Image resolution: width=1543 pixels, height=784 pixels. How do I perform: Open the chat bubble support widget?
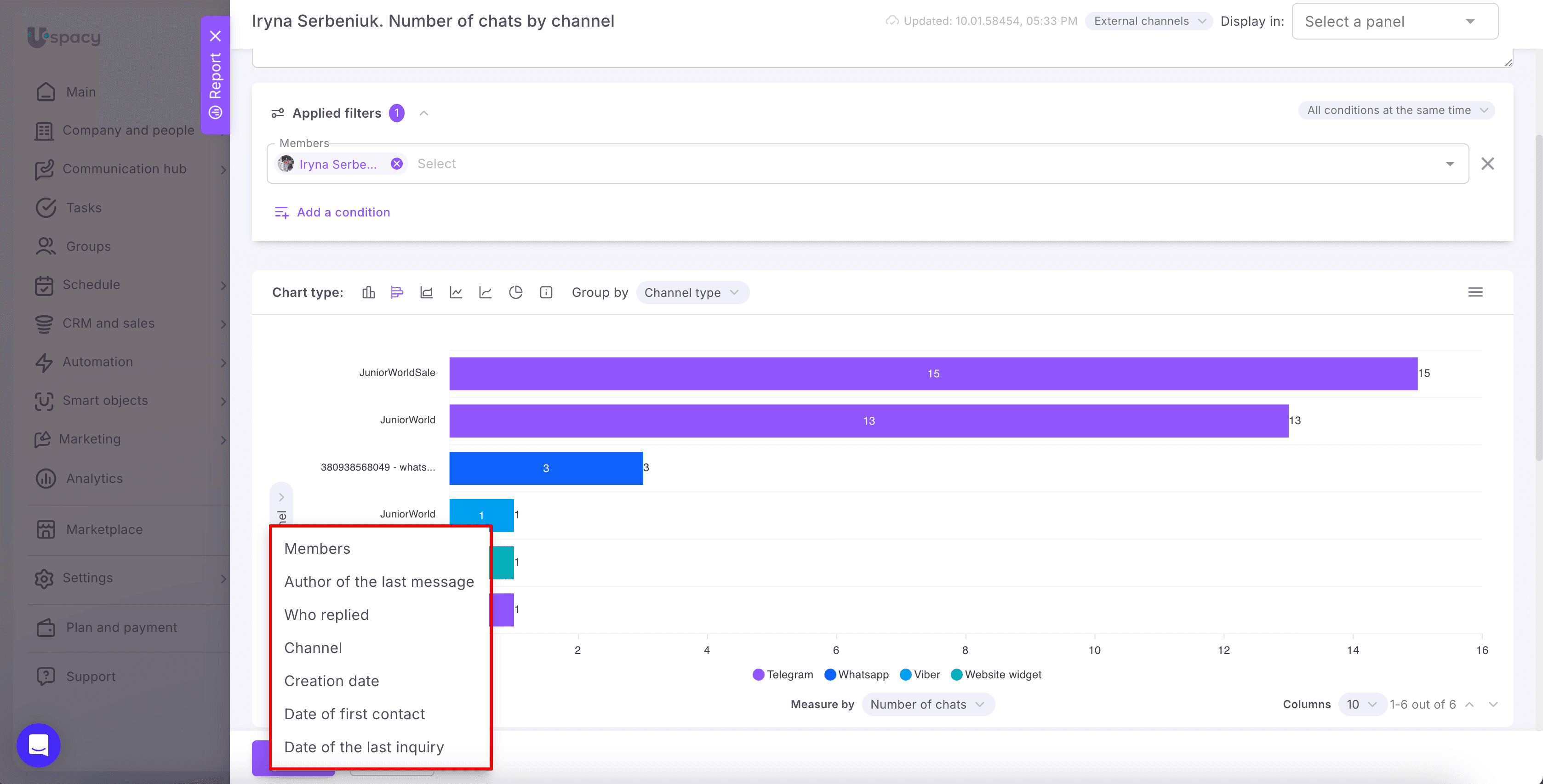click(x=39, y=746)
